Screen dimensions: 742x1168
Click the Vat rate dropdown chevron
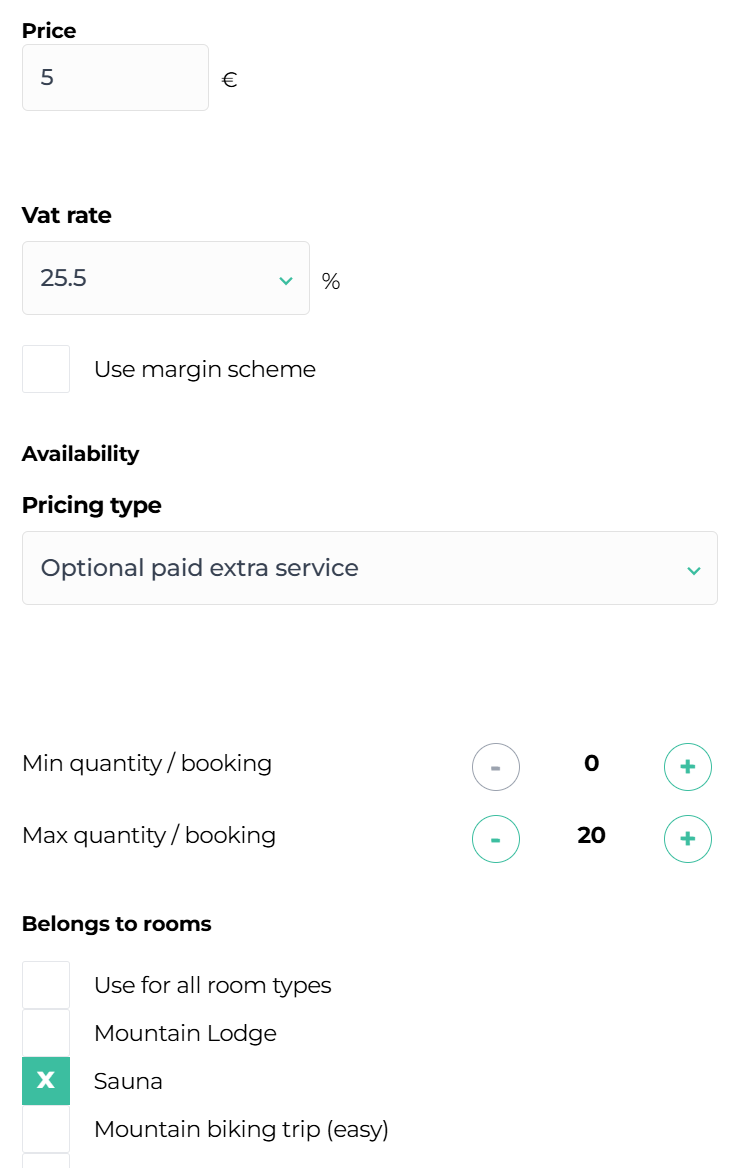286,280
